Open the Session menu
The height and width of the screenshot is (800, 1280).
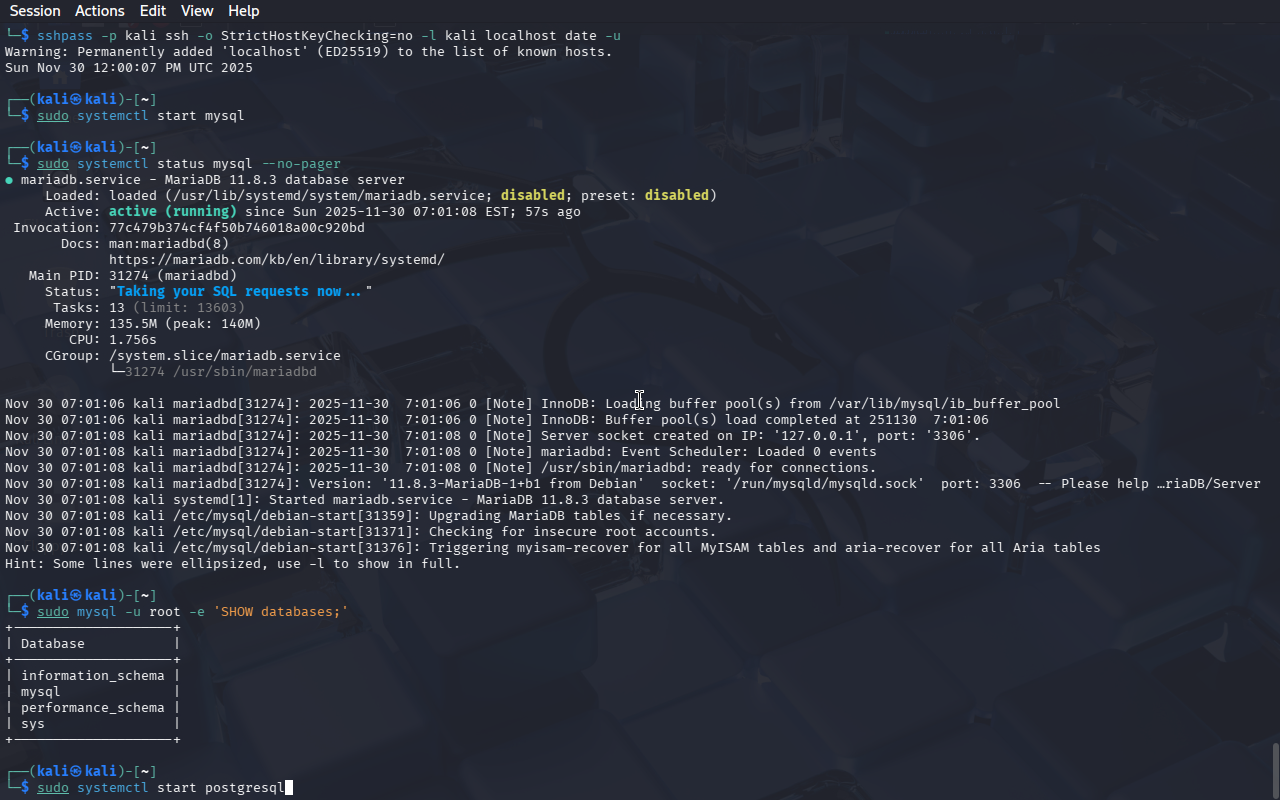coord(35,11)
